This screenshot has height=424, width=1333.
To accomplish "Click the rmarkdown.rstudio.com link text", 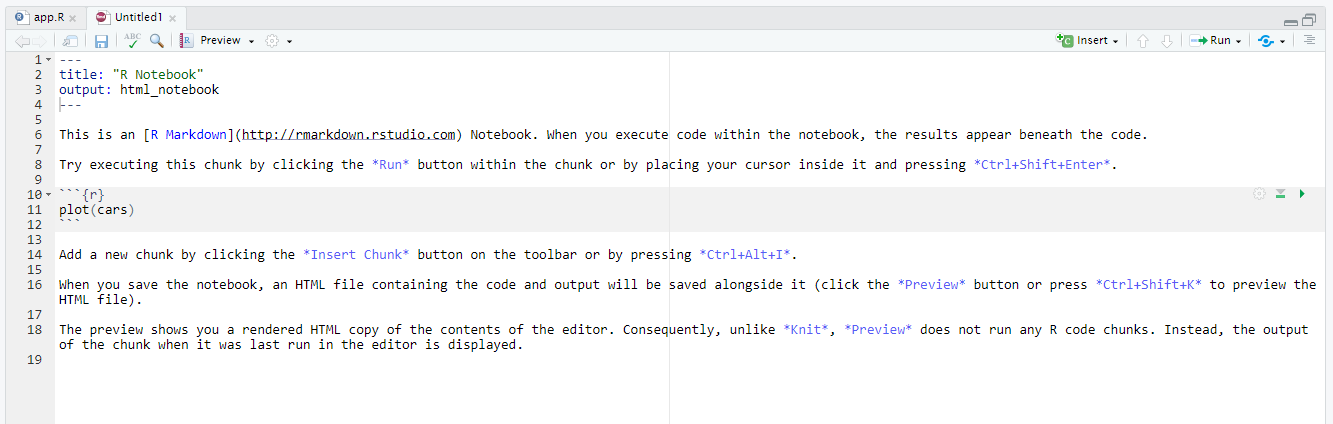I will pos(349,135).
